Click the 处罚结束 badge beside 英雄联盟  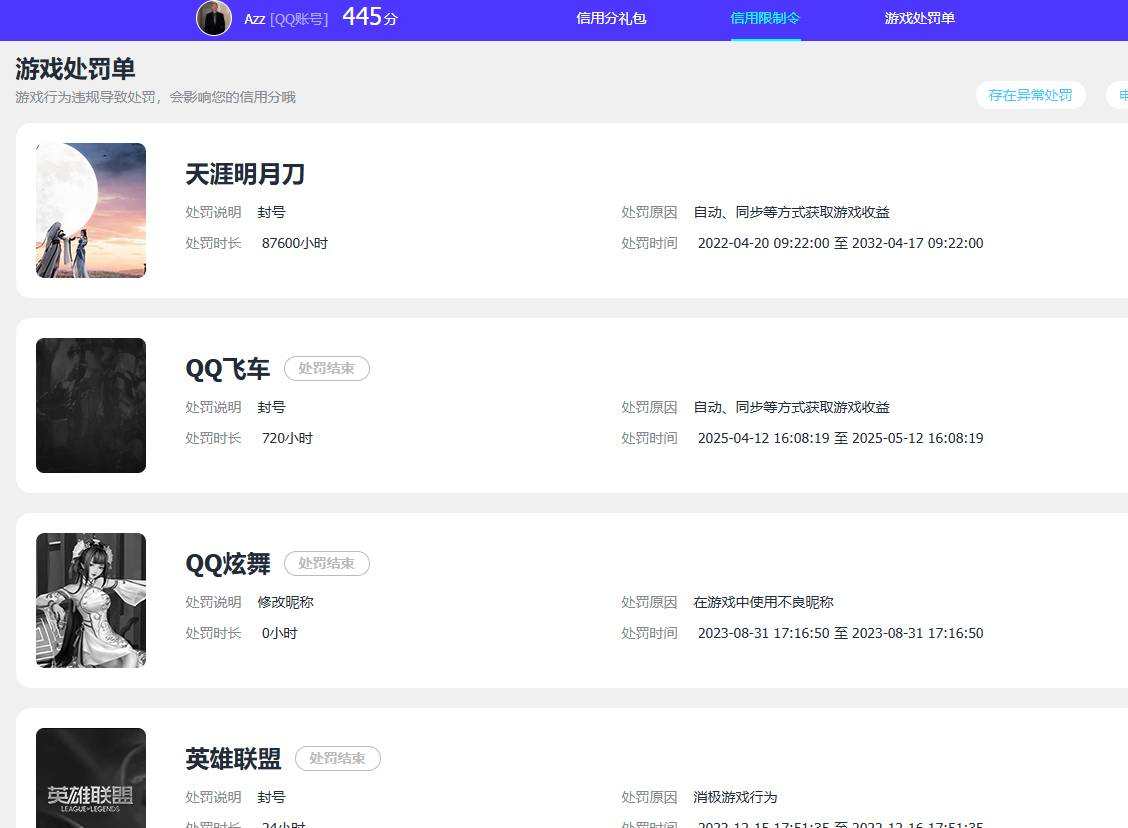tap(337, 758)
